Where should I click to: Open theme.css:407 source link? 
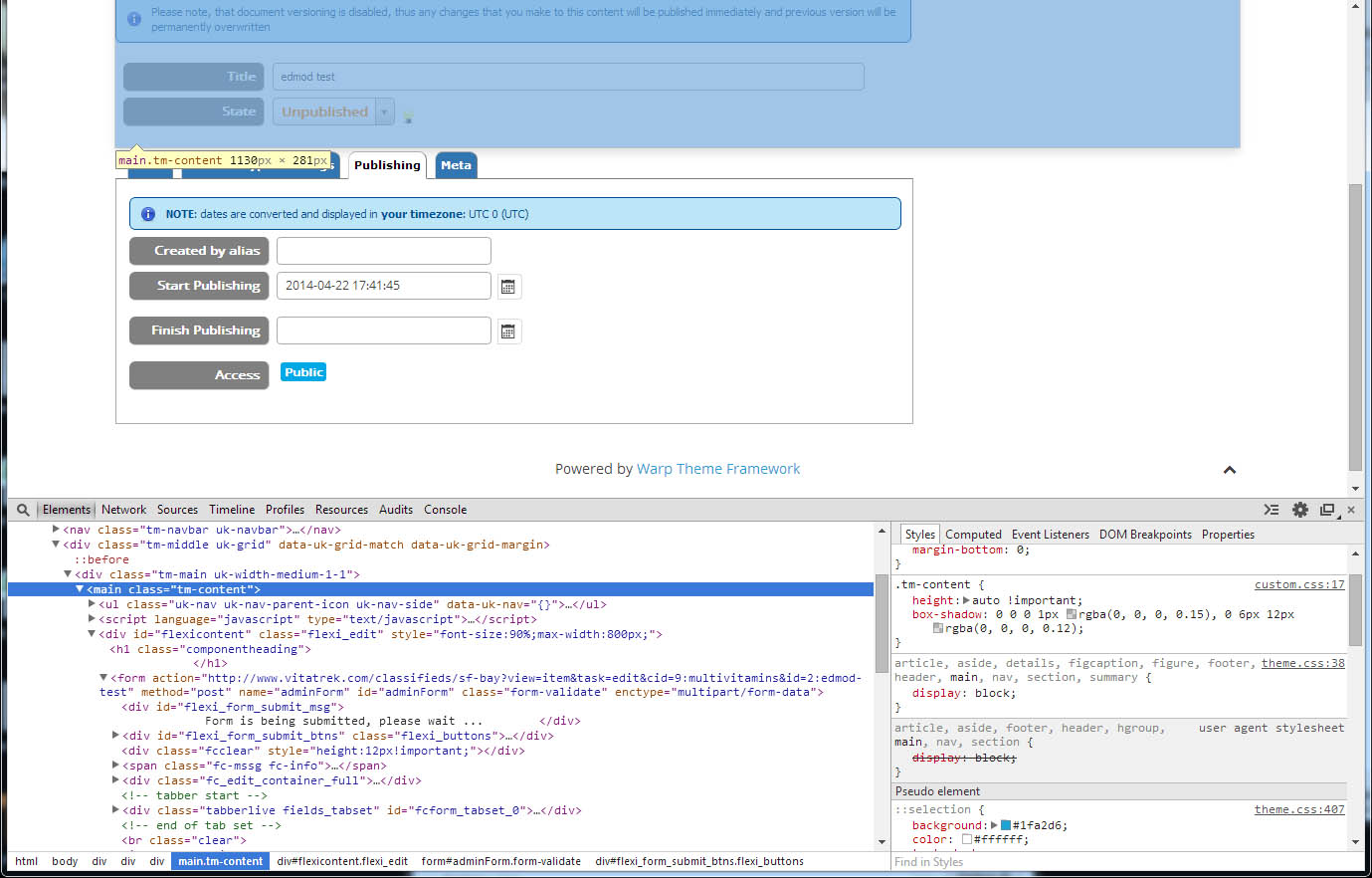pos(1299,809)
